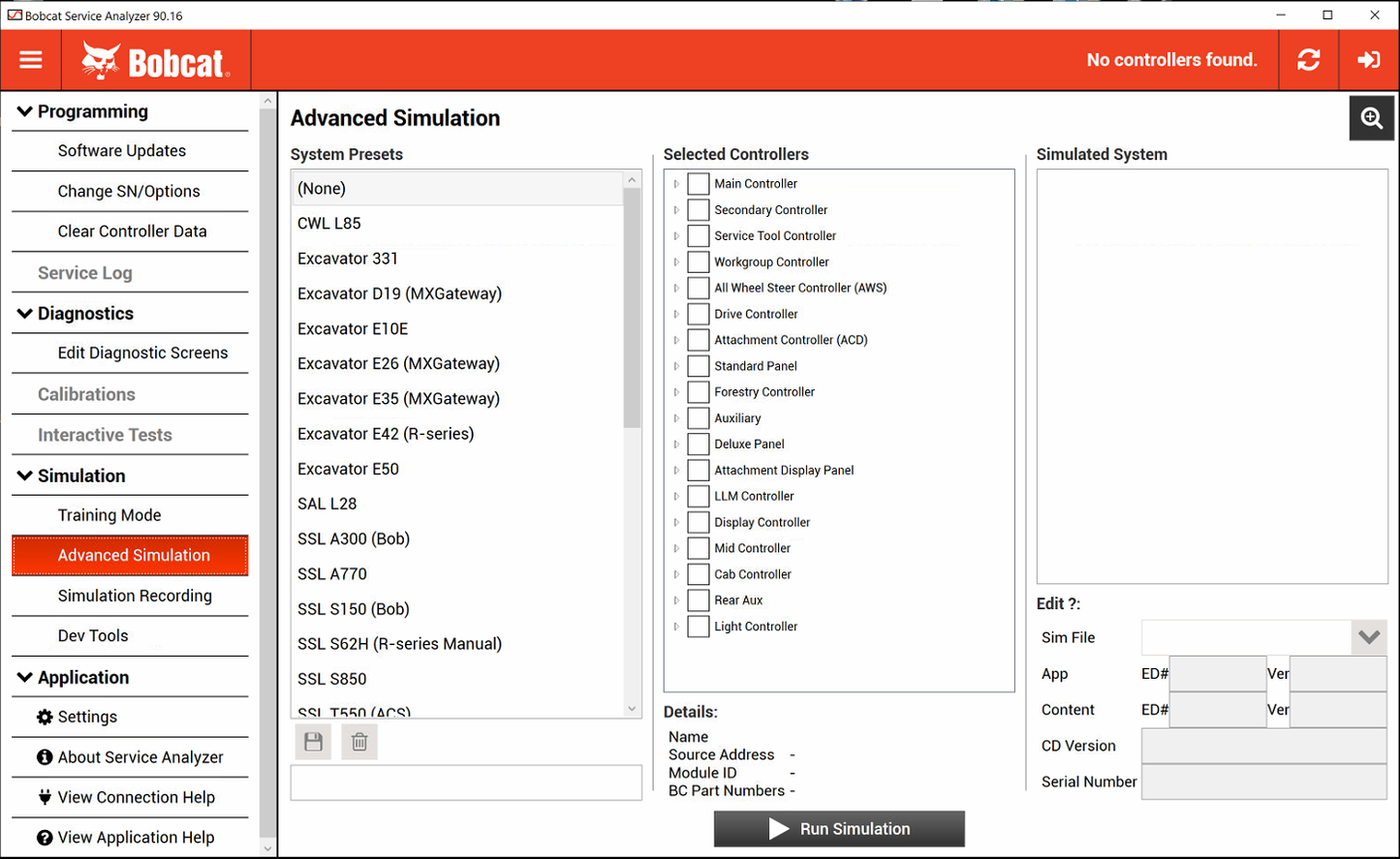Image resolution: width=1400 pixels, height=859 pixels.
Task: Expand the Forestry Controller node
Action: click(x=676, y=392)
